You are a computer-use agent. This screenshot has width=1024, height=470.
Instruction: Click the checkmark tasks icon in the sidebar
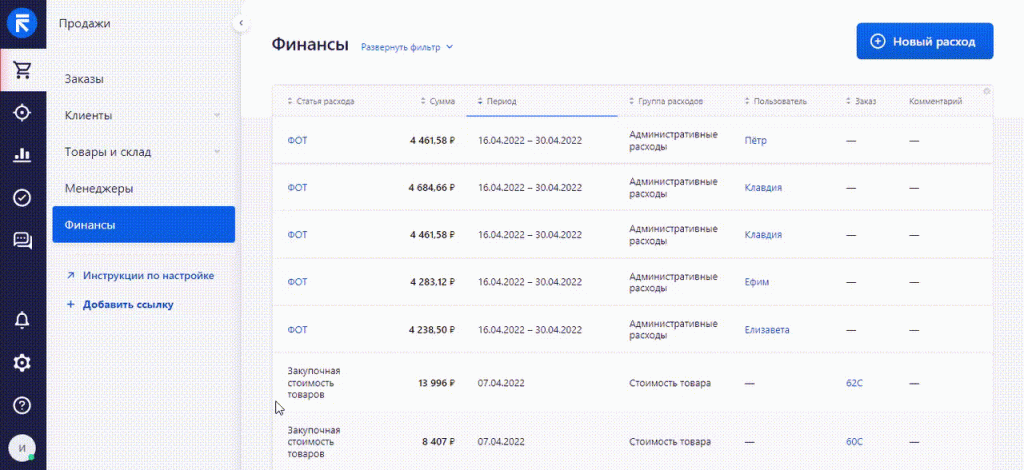coord(22,197)
